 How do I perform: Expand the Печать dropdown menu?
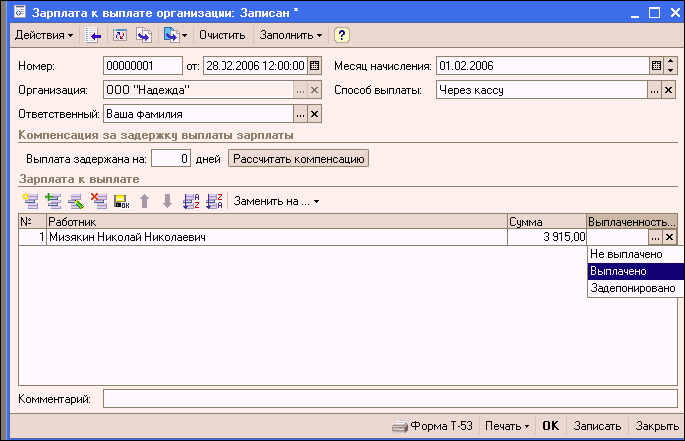507,426
